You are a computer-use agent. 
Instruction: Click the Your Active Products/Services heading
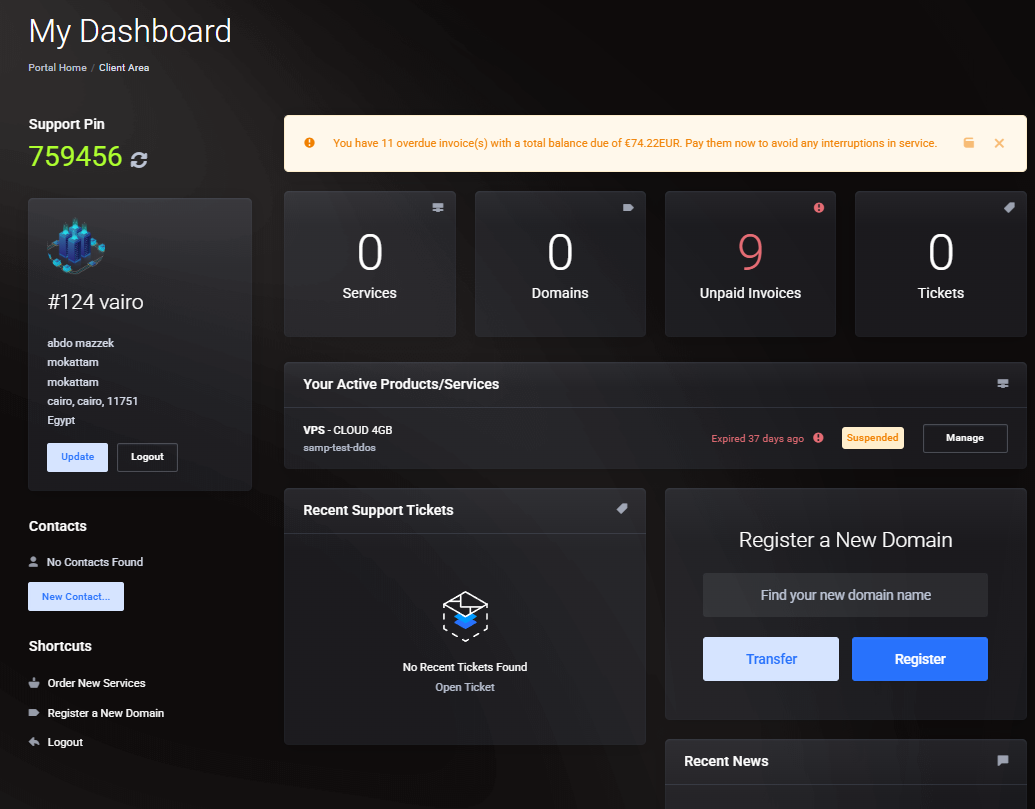[401, 384]
